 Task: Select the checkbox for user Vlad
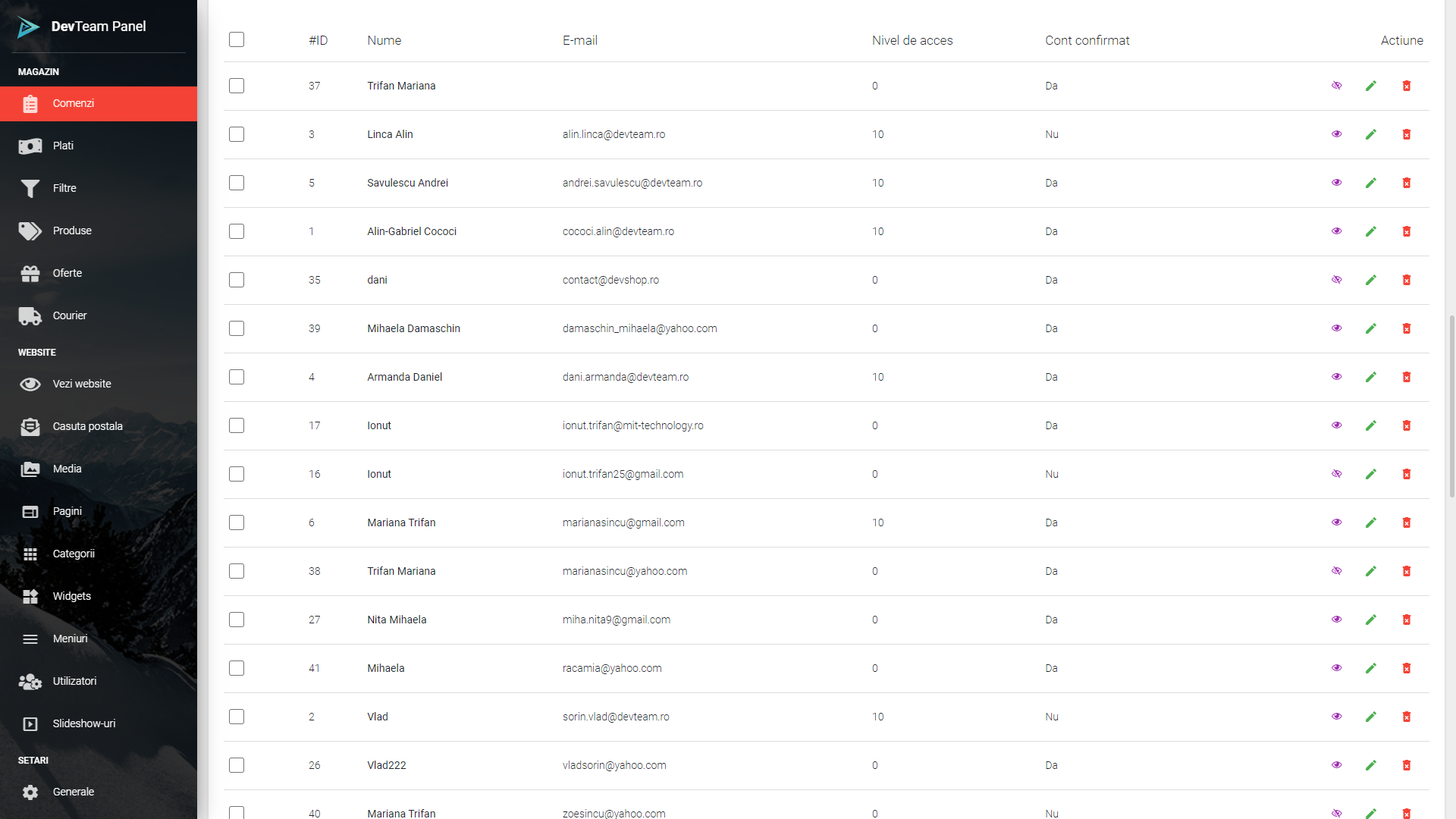(237, 717)
